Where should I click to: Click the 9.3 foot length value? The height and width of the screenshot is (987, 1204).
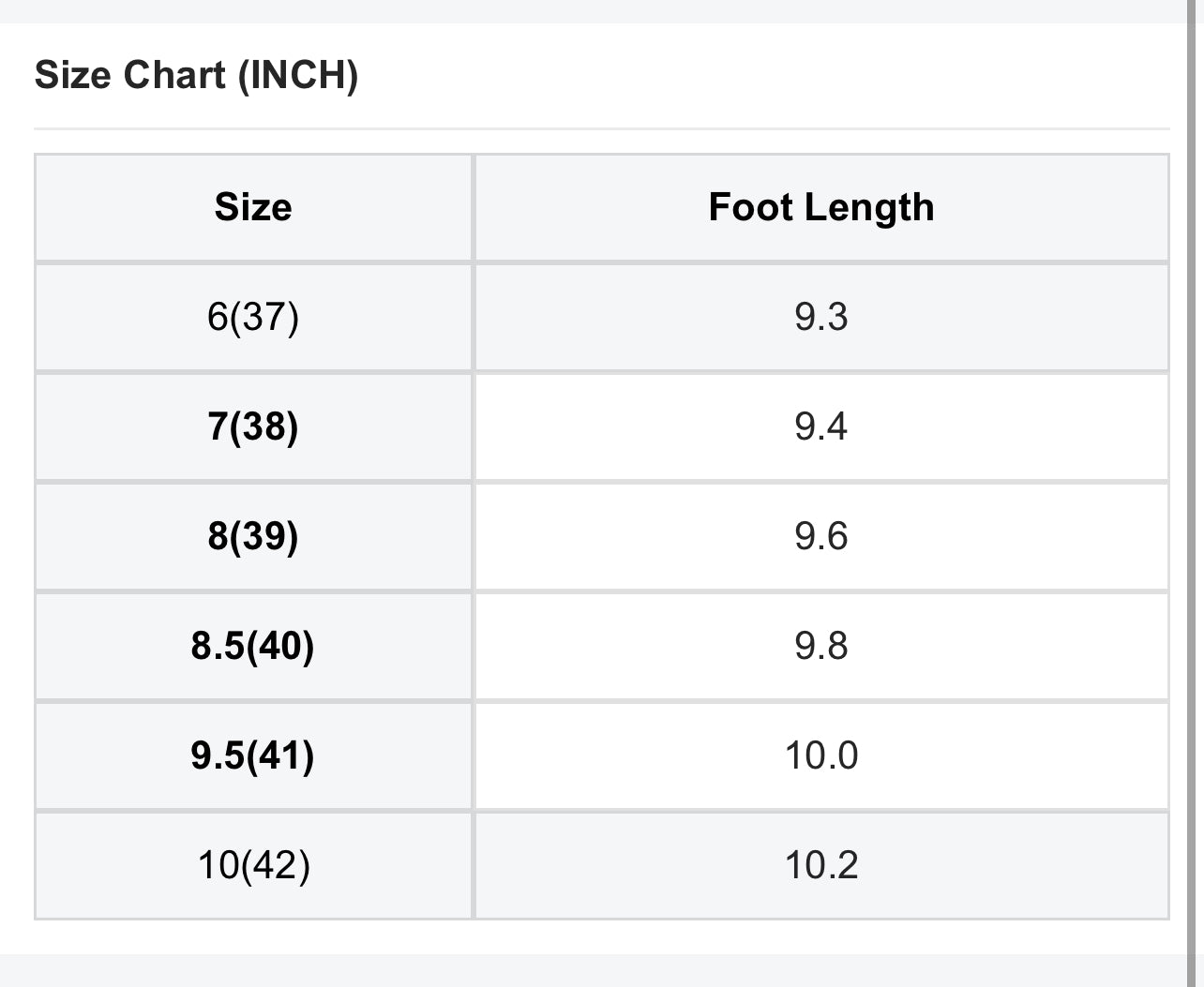(821, 317)
